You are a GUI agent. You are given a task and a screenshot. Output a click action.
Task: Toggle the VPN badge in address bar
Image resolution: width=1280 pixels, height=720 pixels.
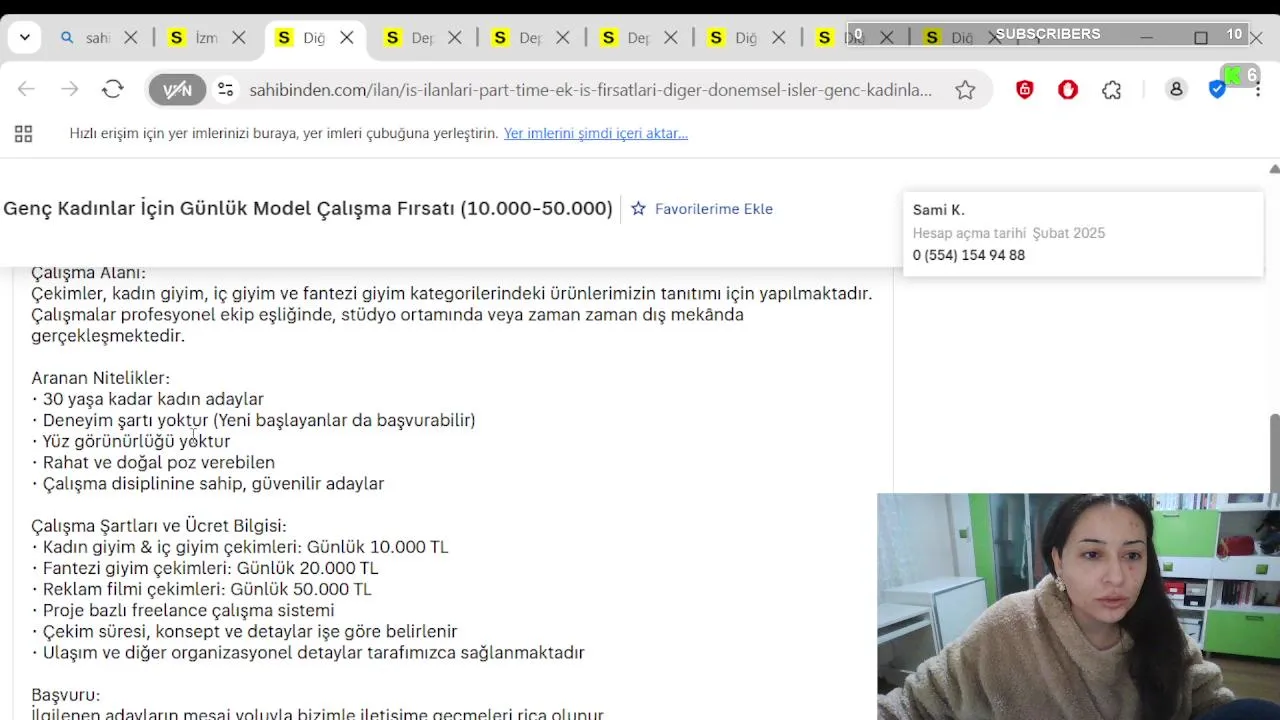click(x=177, y=90)
